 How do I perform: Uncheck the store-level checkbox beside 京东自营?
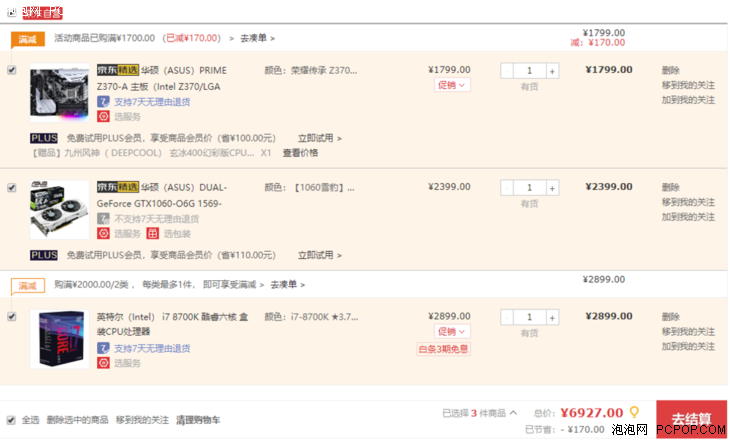pyautogui.click(x=12, y=13)
